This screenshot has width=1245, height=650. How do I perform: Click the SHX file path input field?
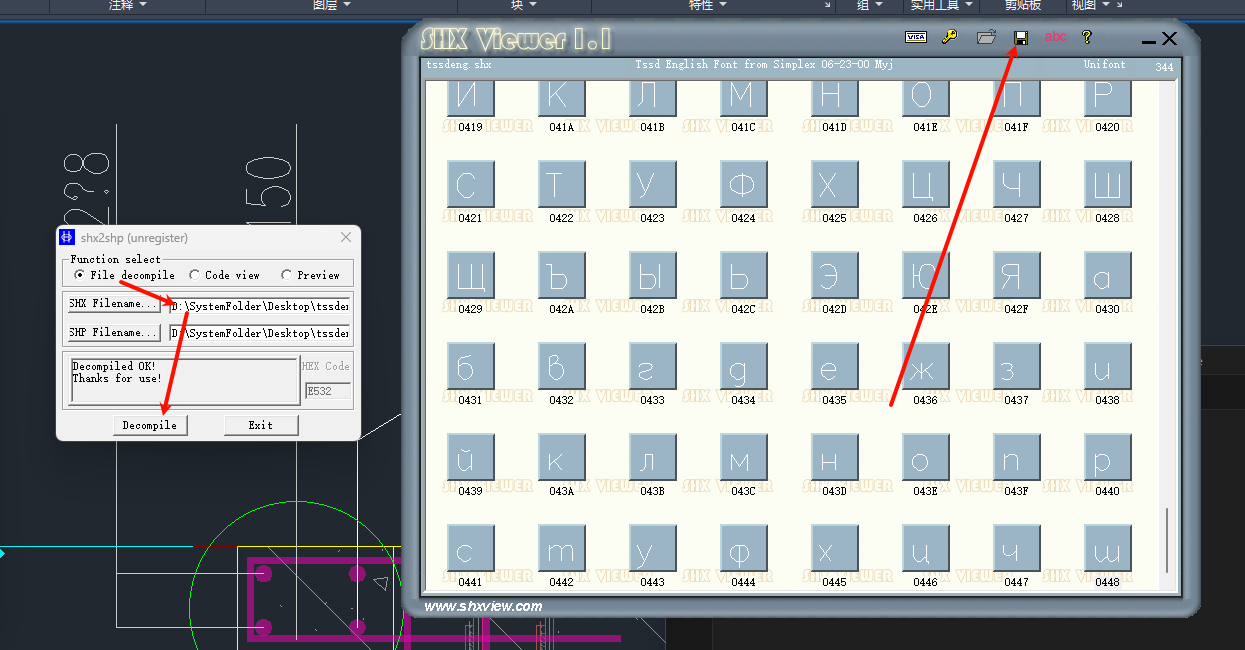click(x=260, y=305)
